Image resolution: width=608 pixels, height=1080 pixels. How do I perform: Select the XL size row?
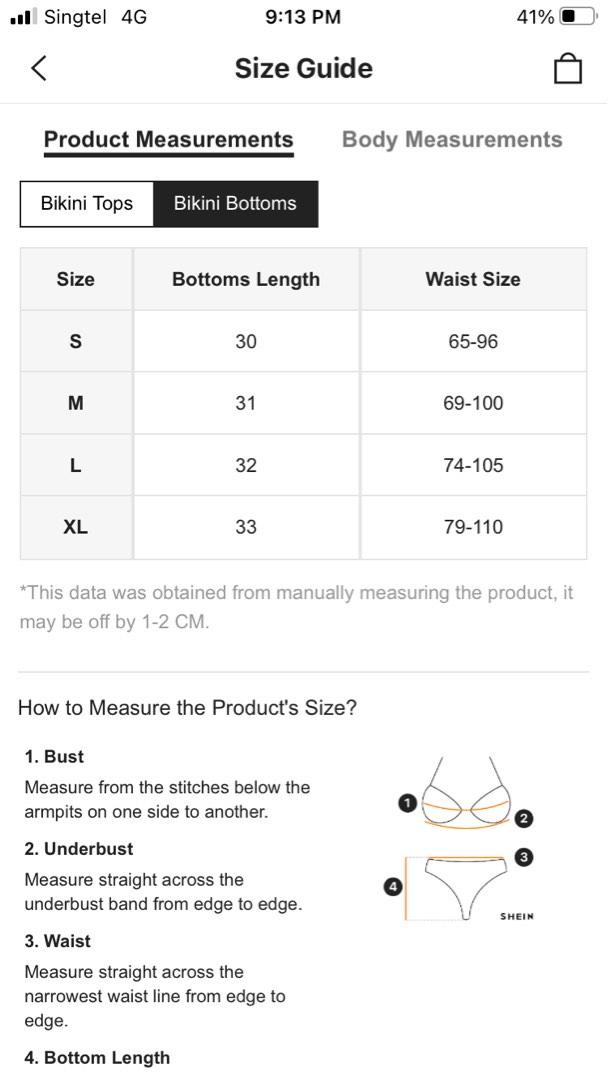point(76,527)
